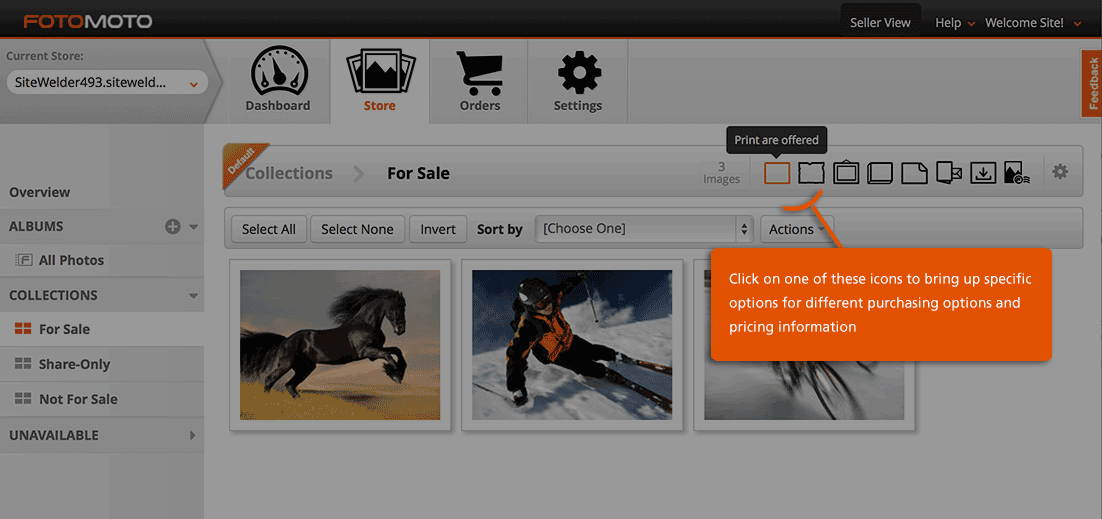
Task: Expand the UNAVAILABLE sidebar section
Action: (x=192, y=436)
